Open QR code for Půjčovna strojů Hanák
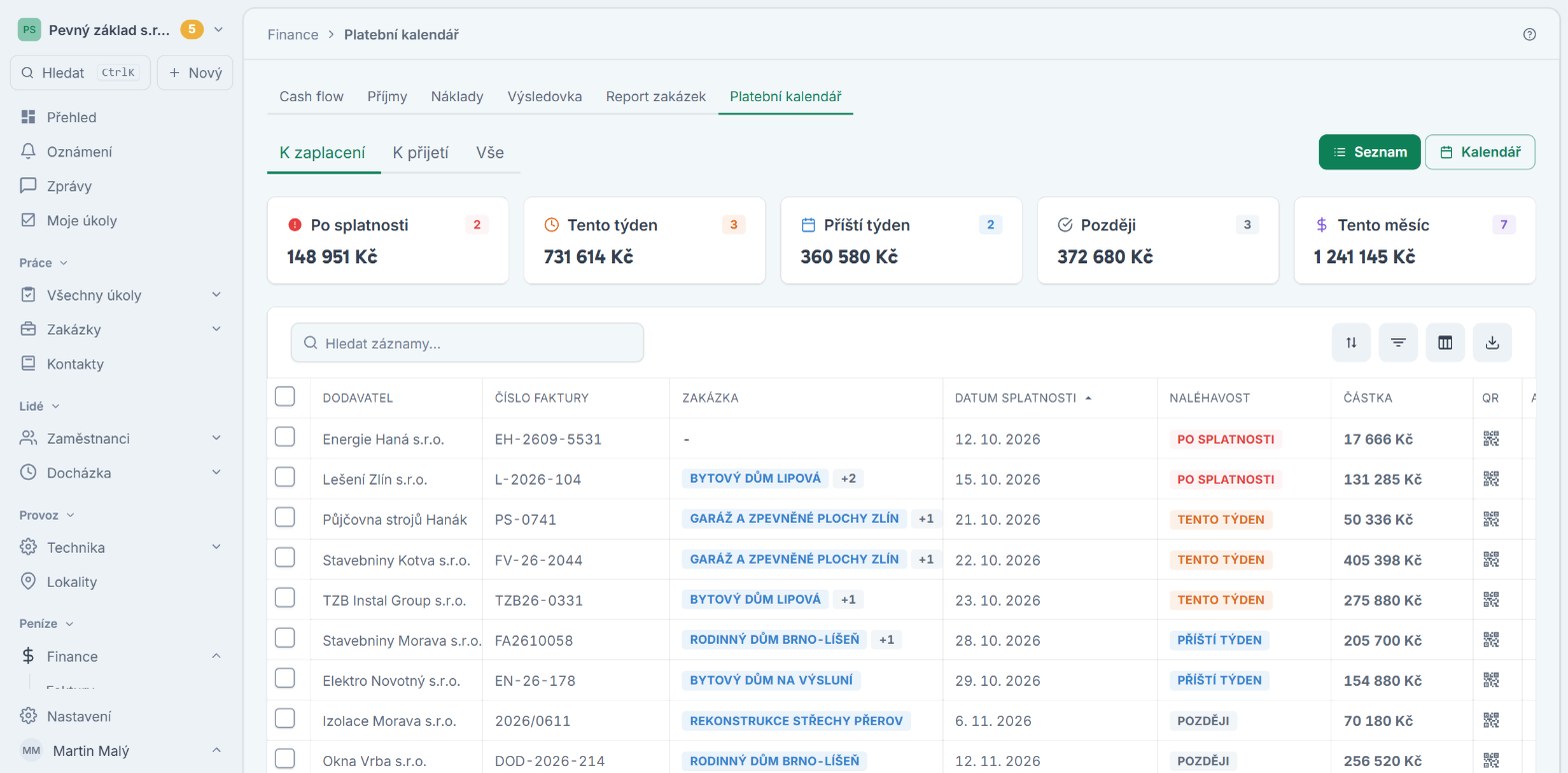The width and height of the screenshot is (1568, 773). pyautogui.click(x=1491, y=519)
